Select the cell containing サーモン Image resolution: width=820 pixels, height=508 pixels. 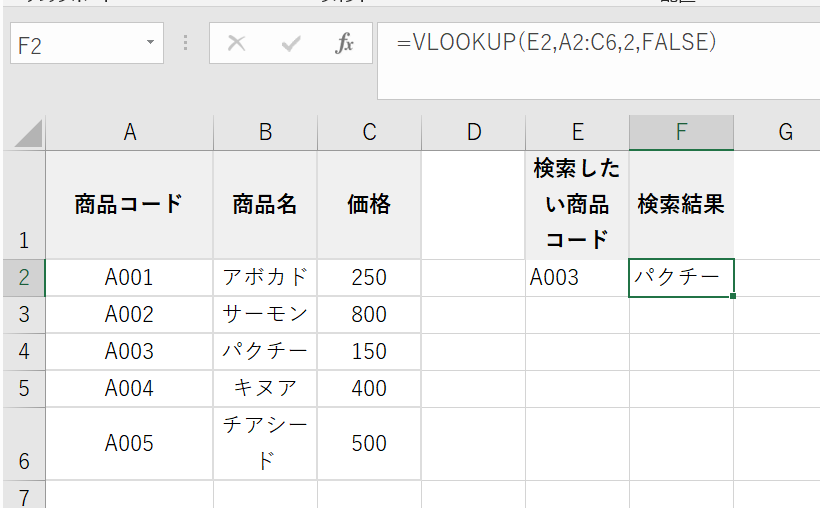coord(265,315)
